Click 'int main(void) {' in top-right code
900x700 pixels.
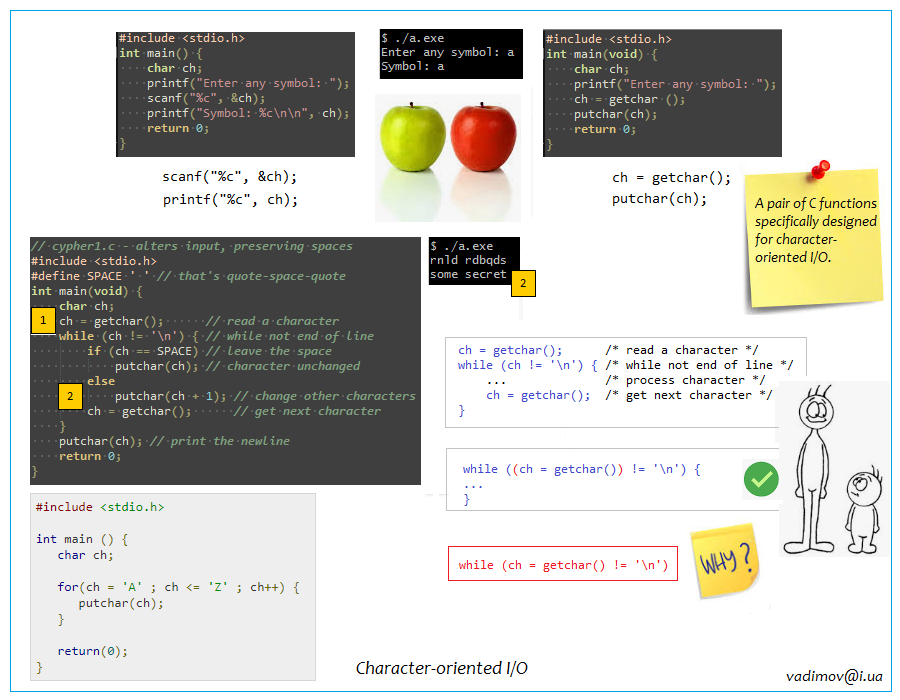[x=602, y=54]
